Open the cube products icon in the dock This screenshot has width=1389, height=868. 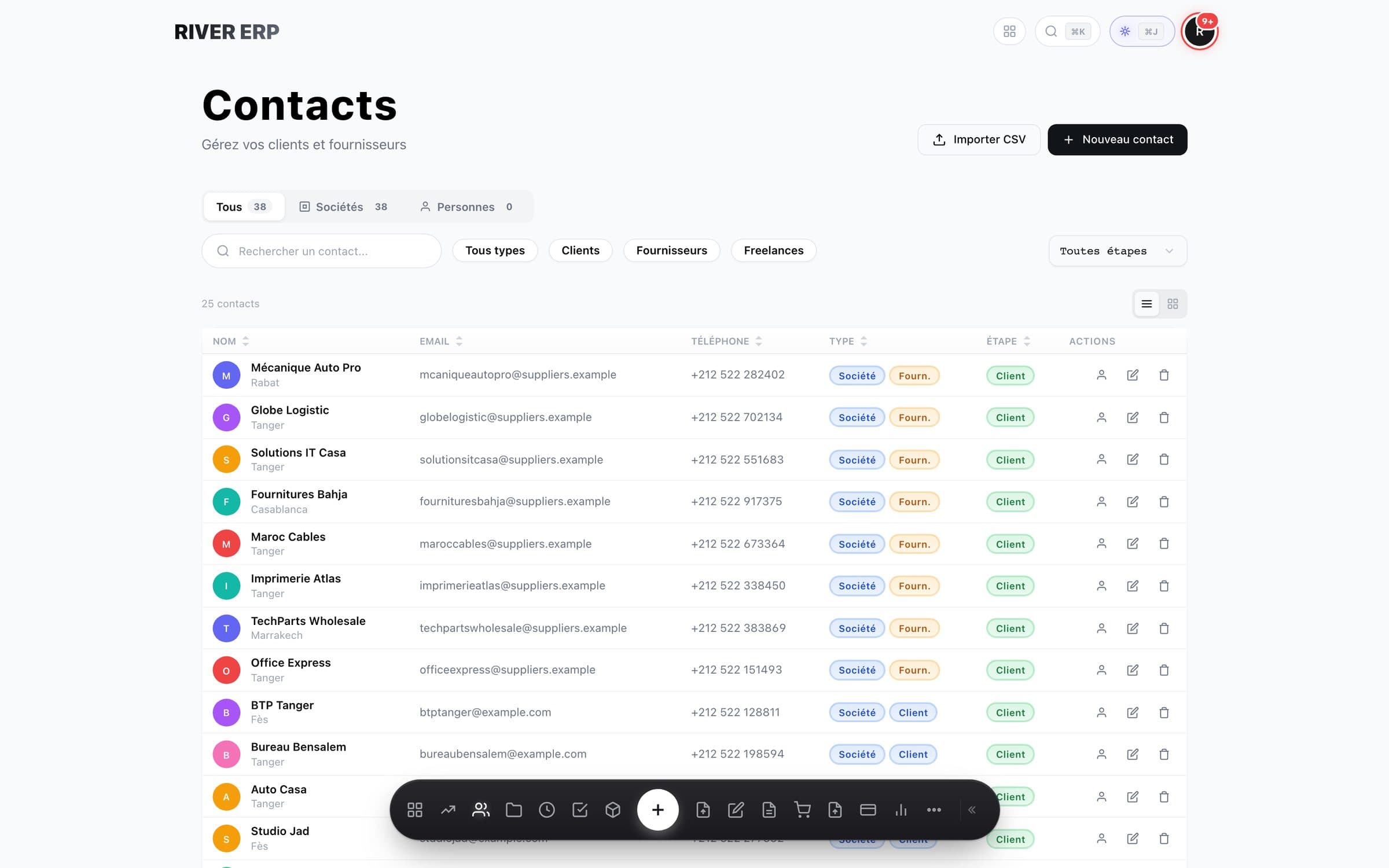tap(613, 810)
